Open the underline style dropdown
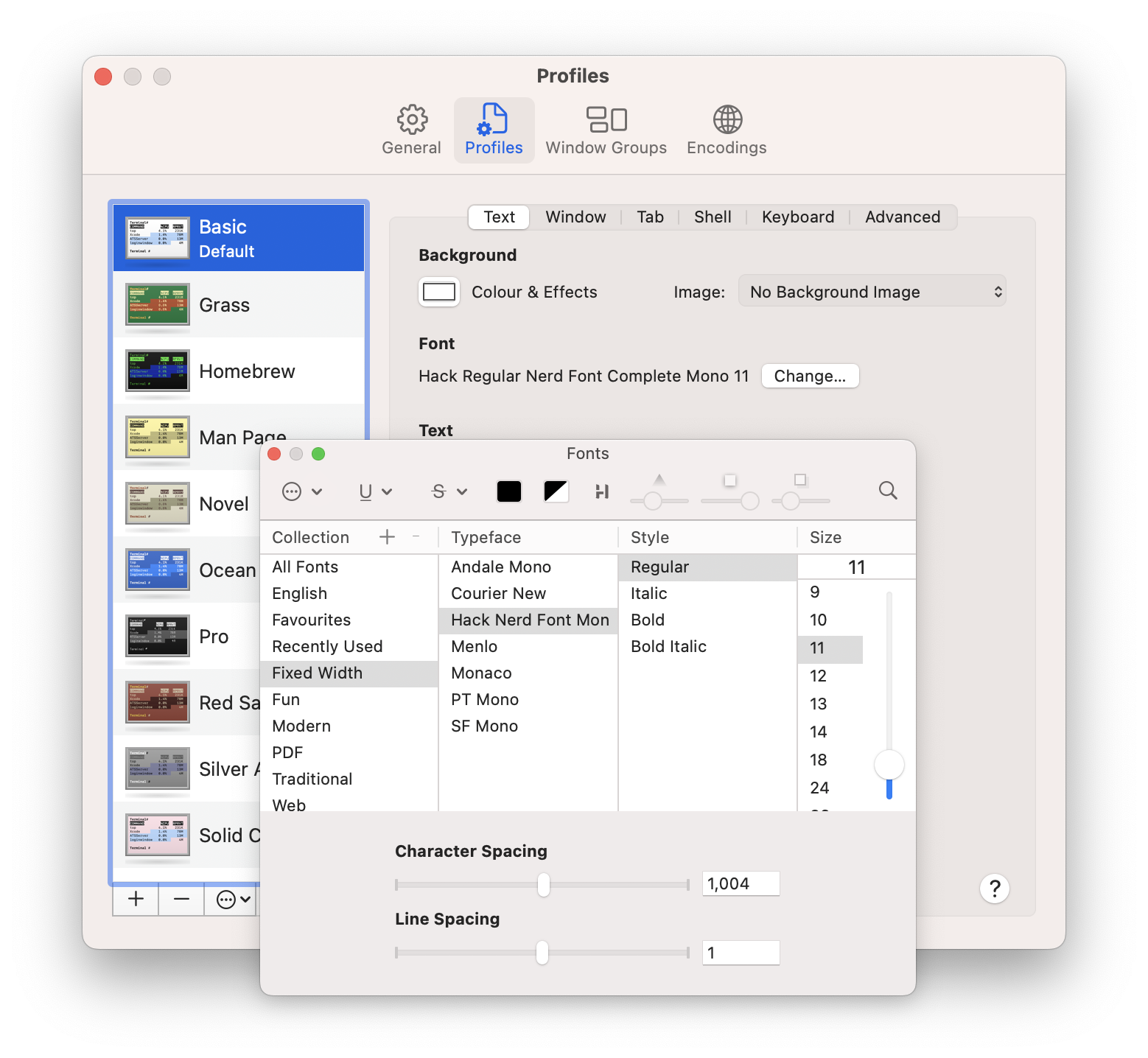This screenshot has height=1058, width=1148. click(374, 491)
